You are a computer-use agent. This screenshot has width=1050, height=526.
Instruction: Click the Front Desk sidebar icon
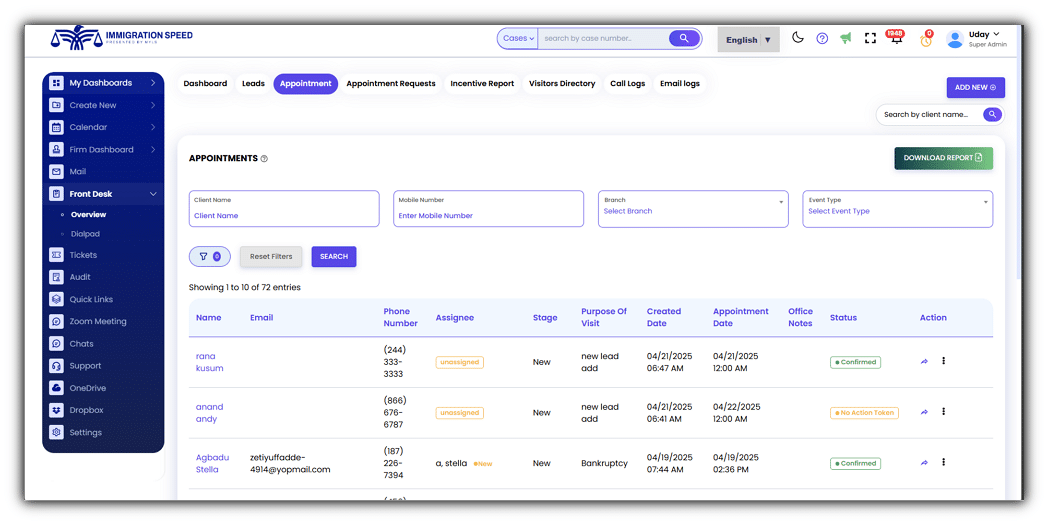[56, 194]
